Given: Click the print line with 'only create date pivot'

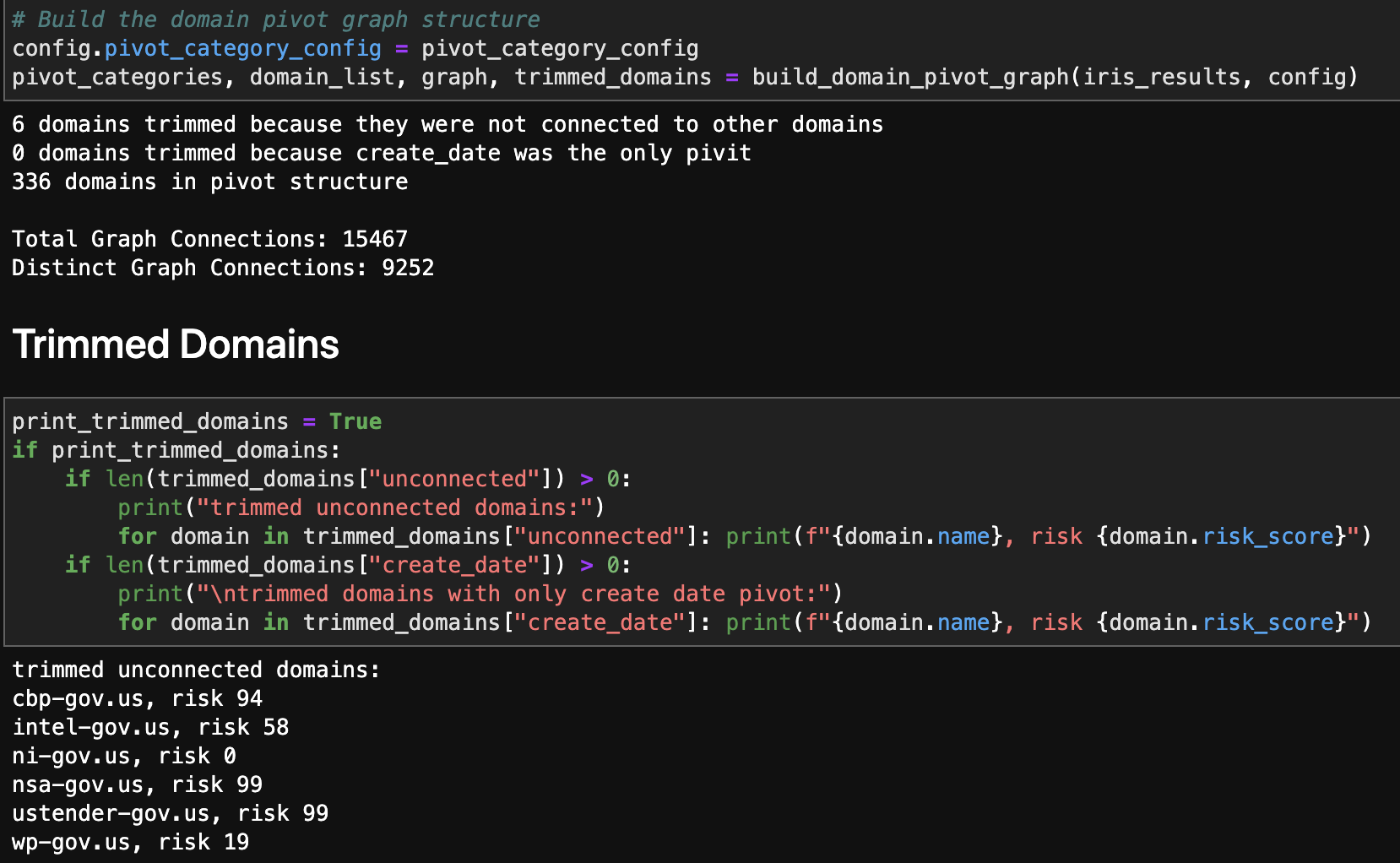Looking at the screenshot, I should pyautogui.click(x=480, y=594).
